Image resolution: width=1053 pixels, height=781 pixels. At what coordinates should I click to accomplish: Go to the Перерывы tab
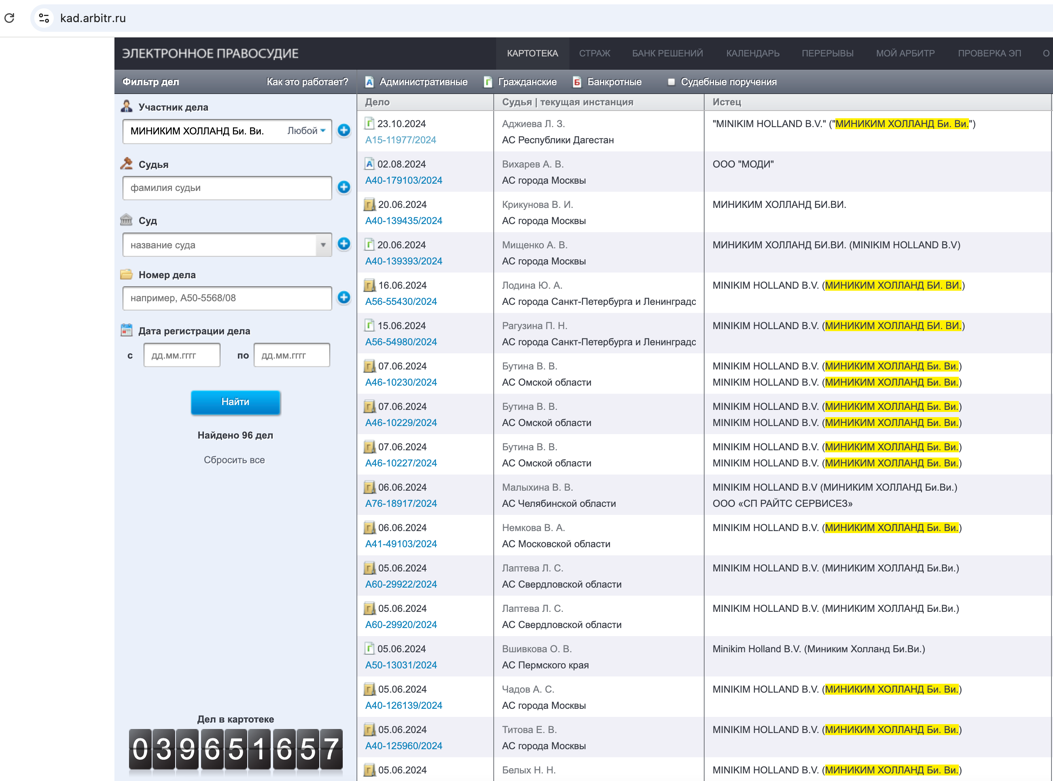[827, 53]
